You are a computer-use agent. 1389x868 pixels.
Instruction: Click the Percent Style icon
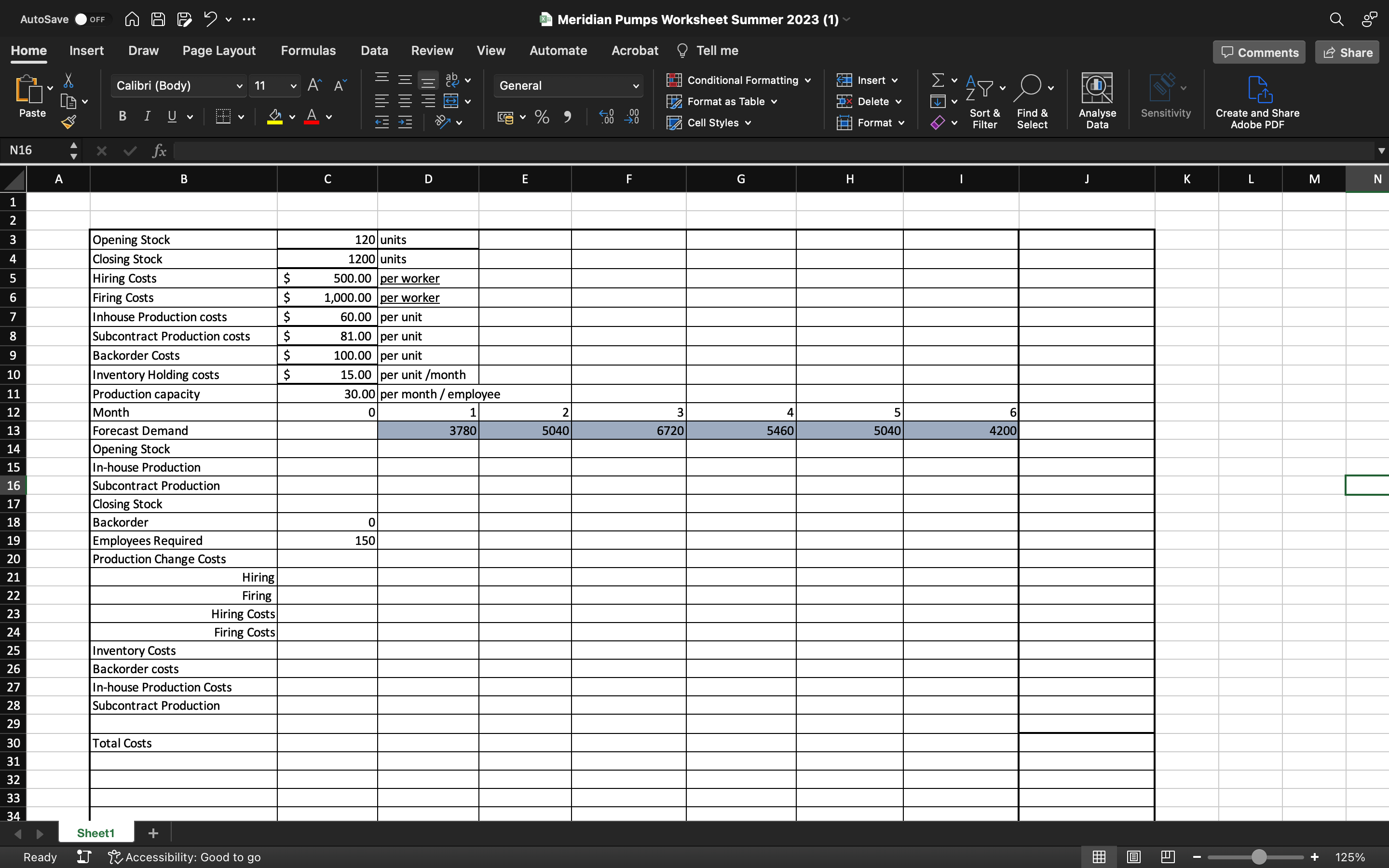coord(541,117)
